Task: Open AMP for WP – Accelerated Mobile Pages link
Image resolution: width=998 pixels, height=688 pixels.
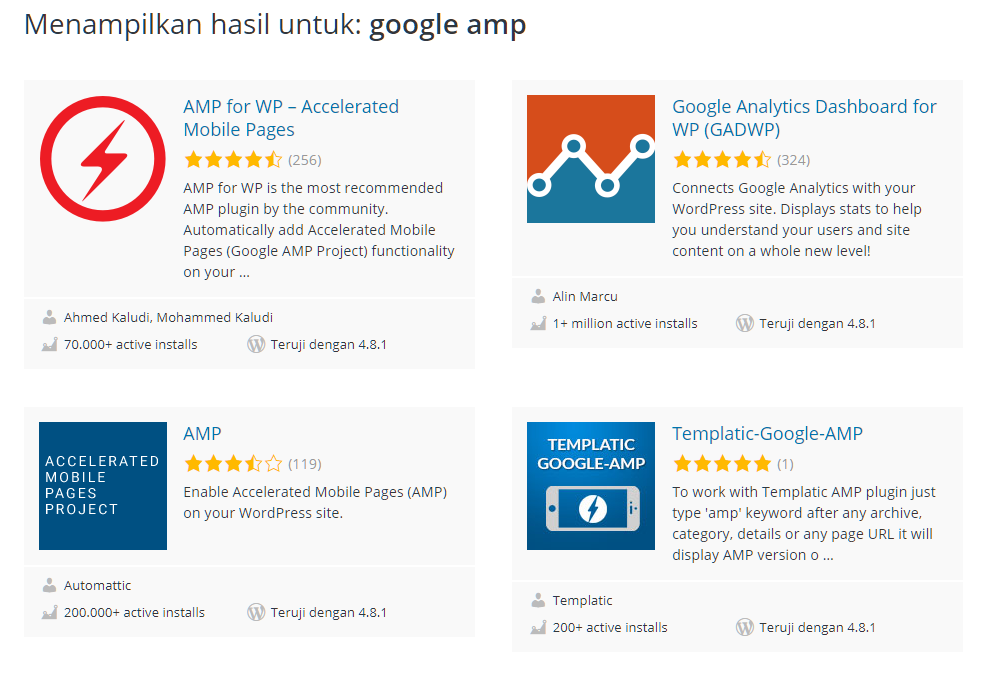Action: (291, 118)
